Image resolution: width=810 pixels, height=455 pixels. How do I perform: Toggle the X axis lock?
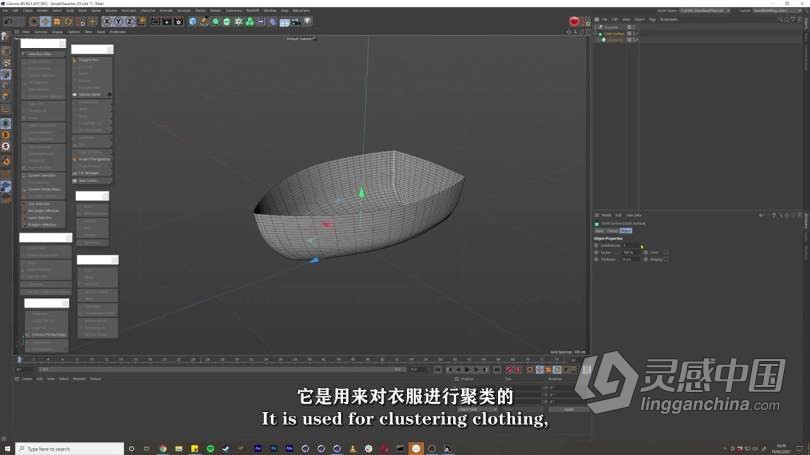(x=107, y=22)
